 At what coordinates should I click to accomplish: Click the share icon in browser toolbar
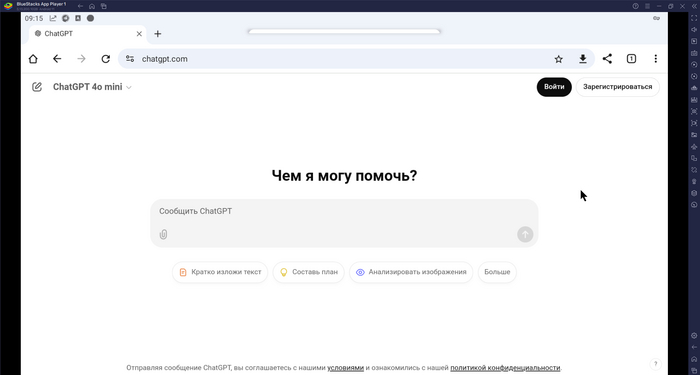[x=607, y=59]
